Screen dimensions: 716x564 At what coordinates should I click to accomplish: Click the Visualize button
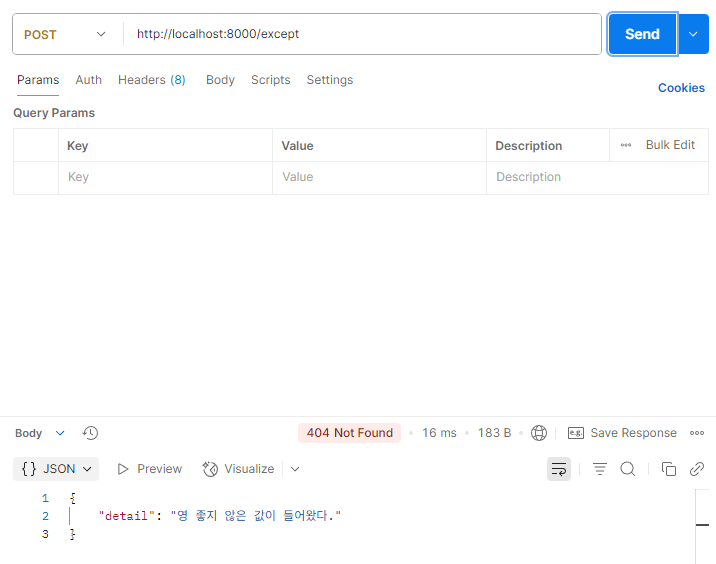tap(238, 469)
